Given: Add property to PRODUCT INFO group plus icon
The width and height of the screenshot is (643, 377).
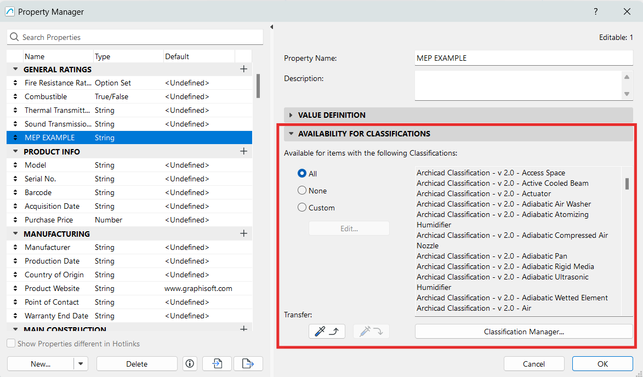Looking at the screenshot, I should (x=244, y=151).
